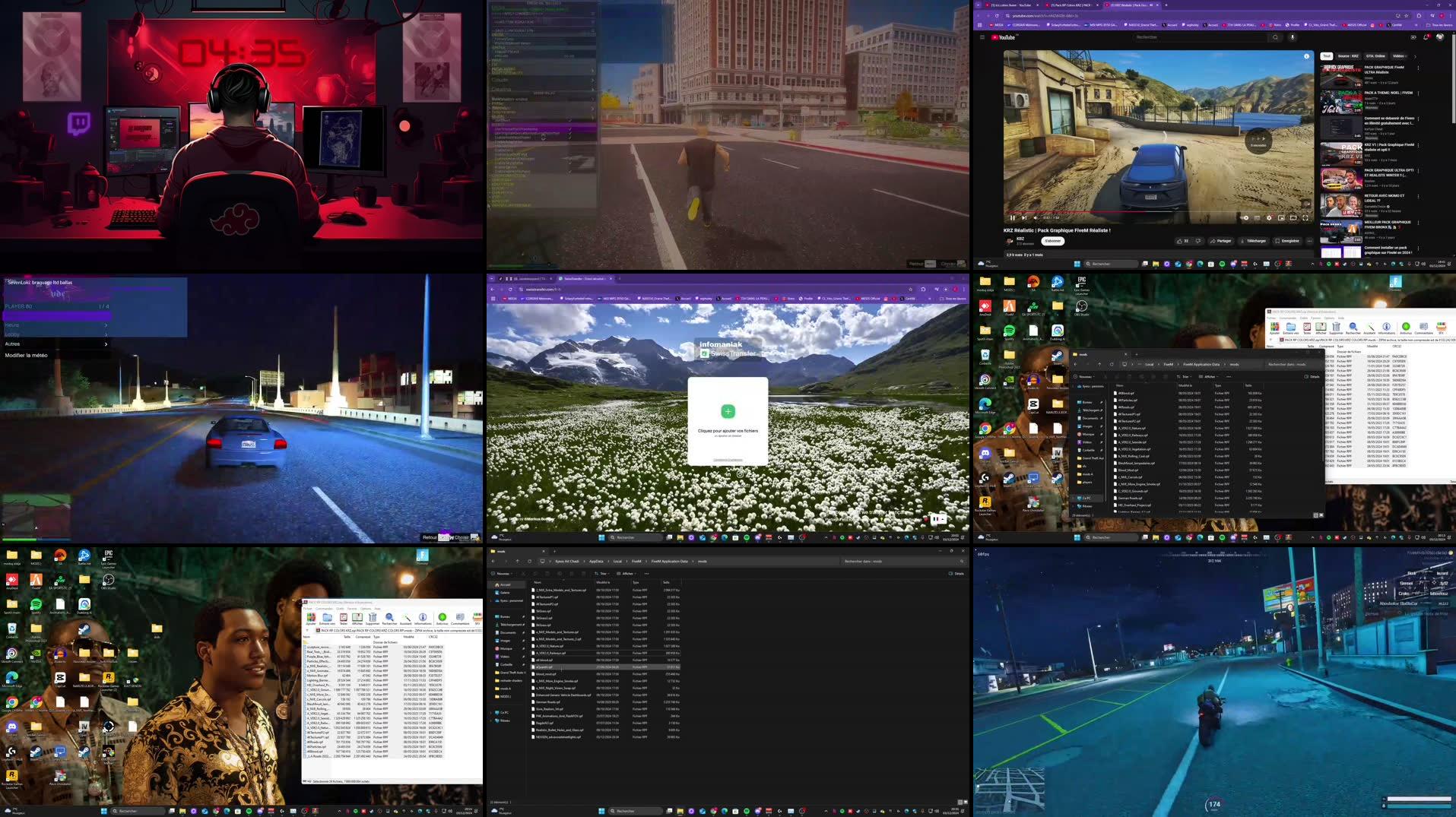Open YouTube account avatar menu

(1439, 37)
